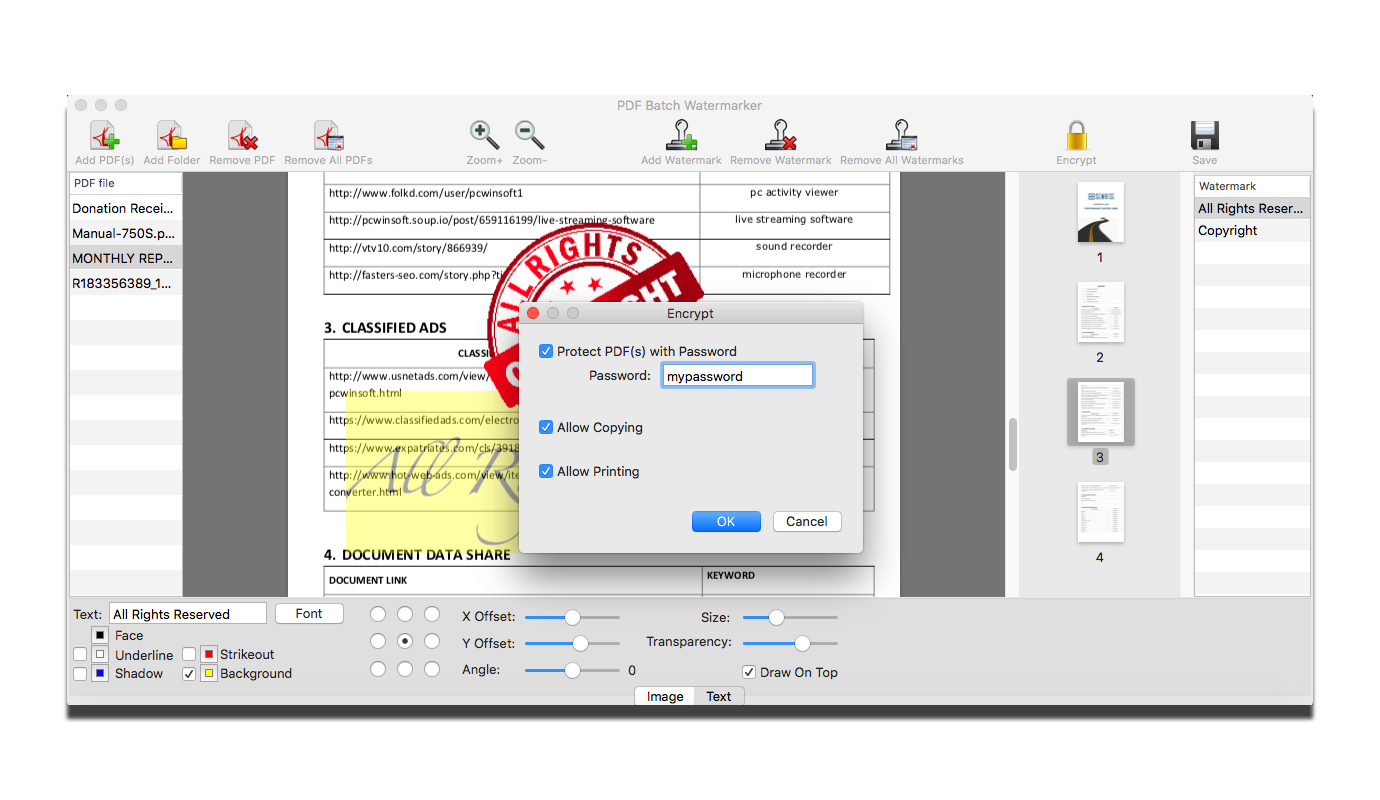
Task: Select the top-right position radio button
Action: 432,614
